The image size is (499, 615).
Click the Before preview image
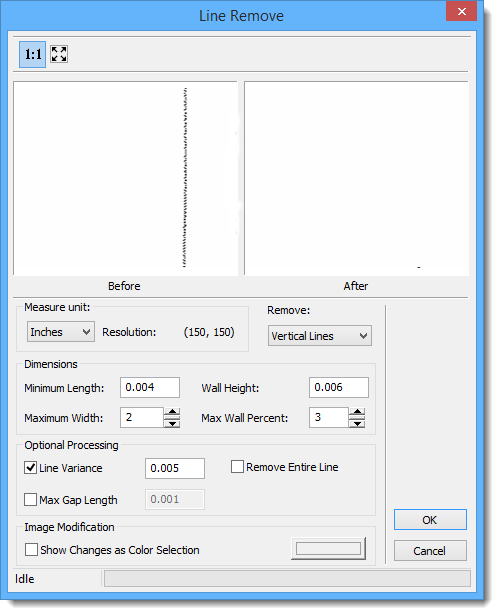click(126, 178)
